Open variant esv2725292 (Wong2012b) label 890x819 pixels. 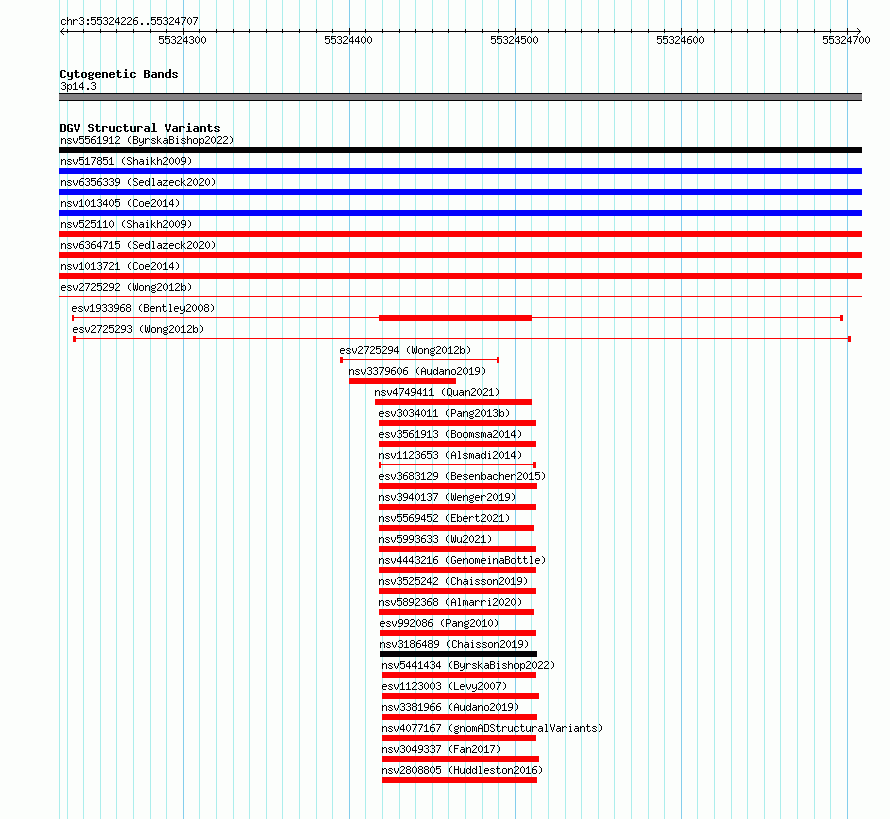point(126,287)
